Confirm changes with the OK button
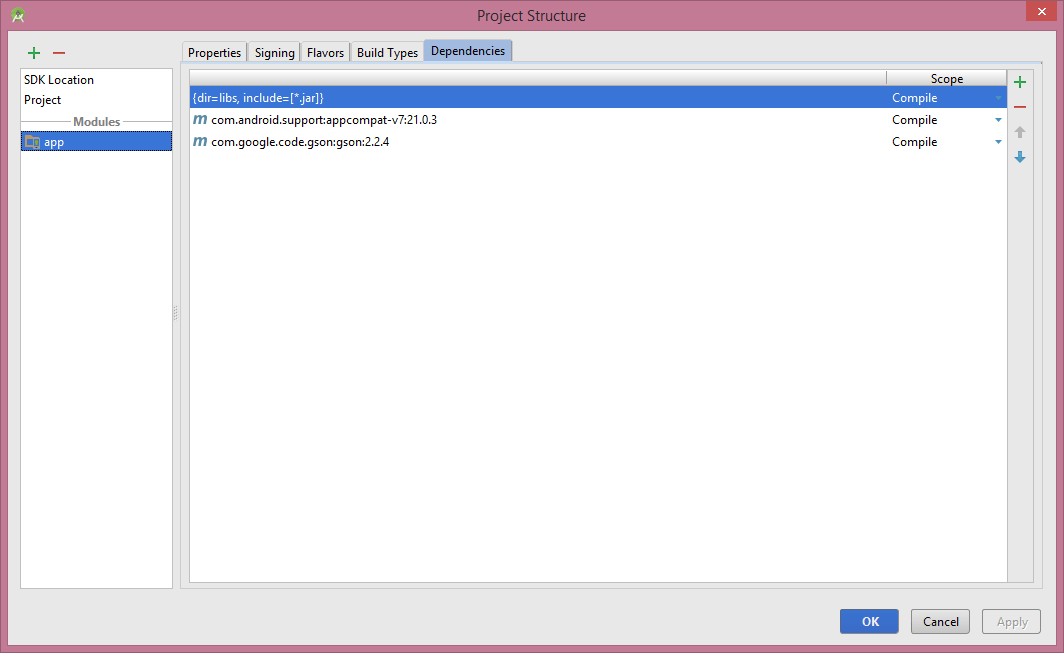The height and width of the screenshot is (653, 1064). pyautogui.click(x=868, y=621)
